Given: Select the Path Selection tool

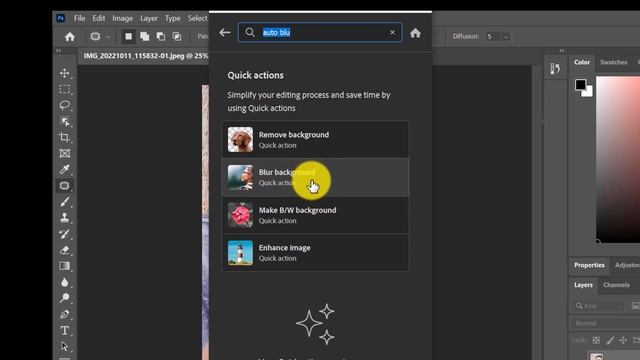Looking at the screenshot, I should 64,347.
